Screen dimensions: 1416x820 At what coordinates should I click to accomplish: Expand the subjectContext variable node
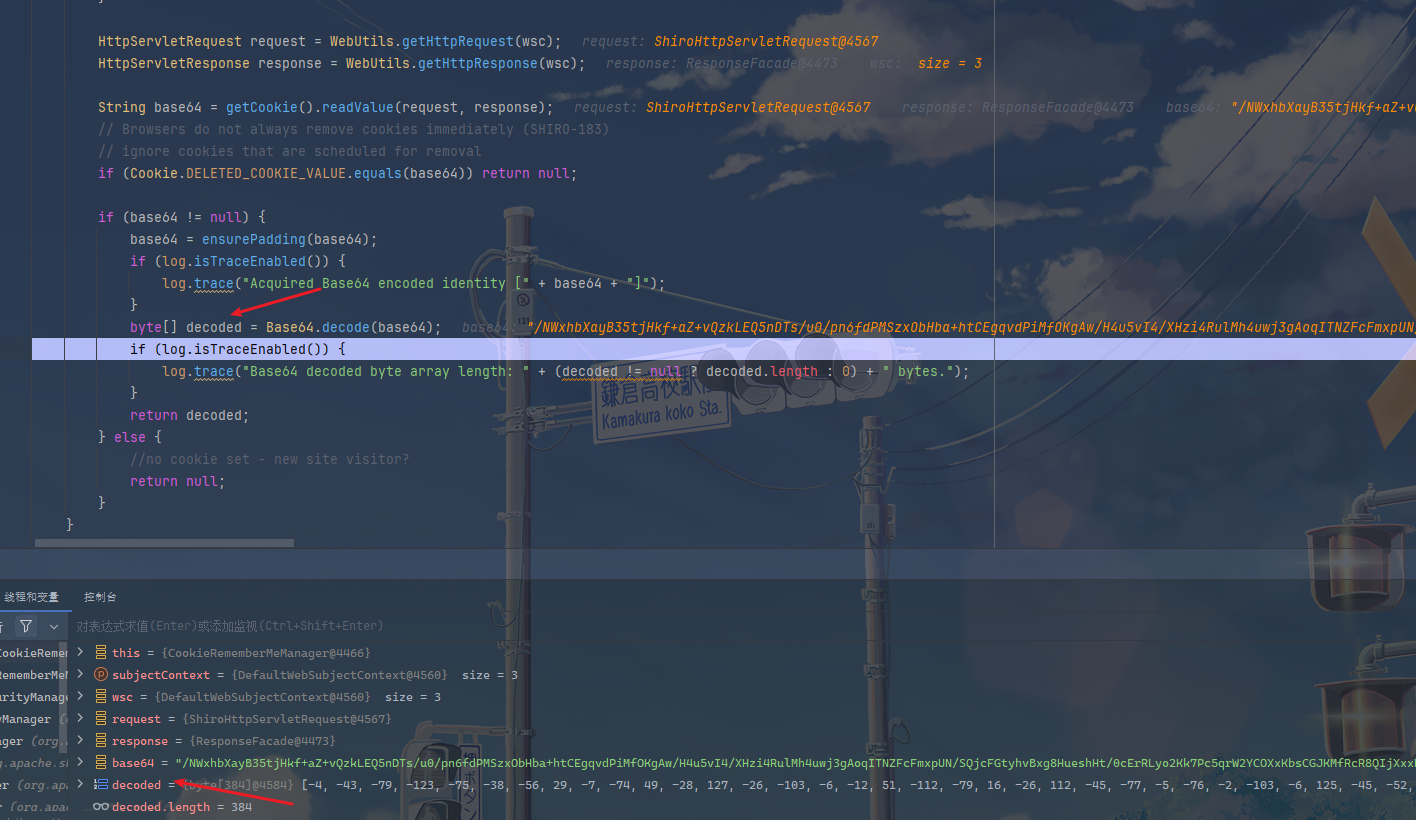tap(81, 675)
